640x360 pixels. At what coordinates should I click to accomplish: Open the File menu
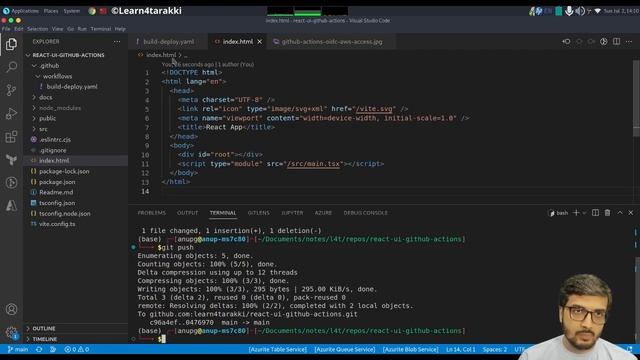pyautogui.click(x=6, y=29)
